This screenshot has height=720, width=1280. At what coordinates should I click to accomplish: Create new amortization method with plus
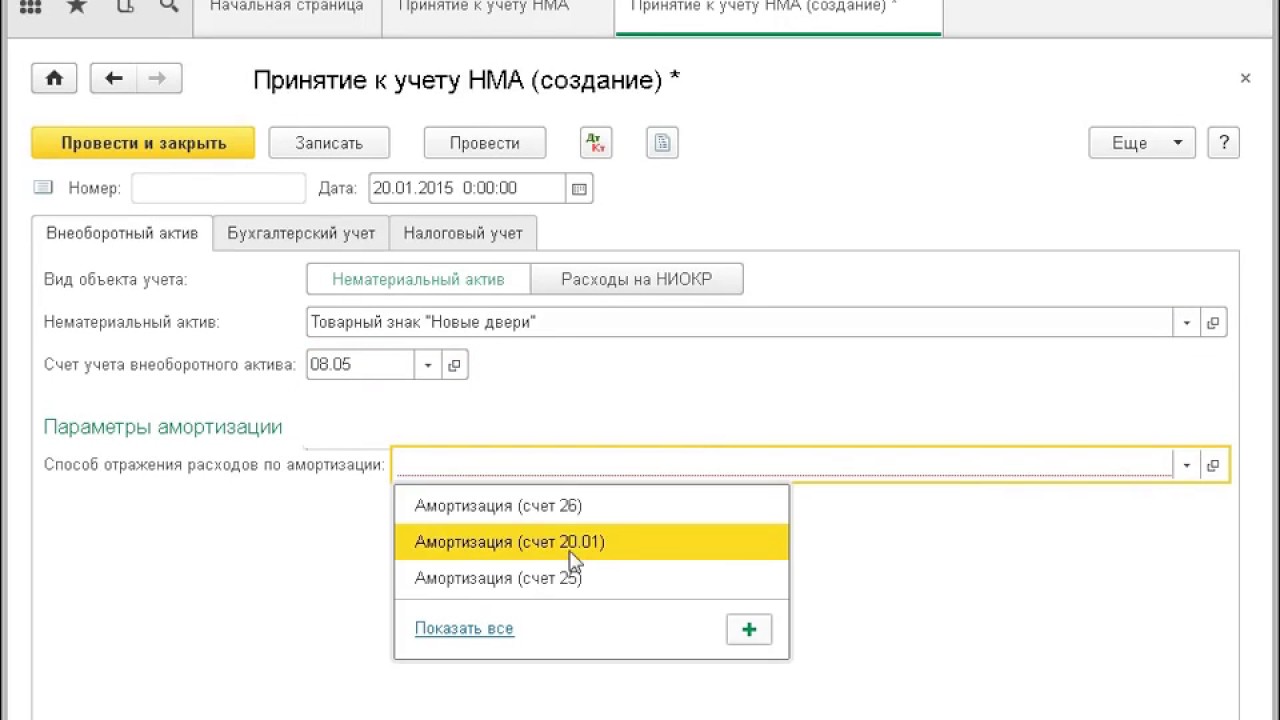tap(749, 629)
